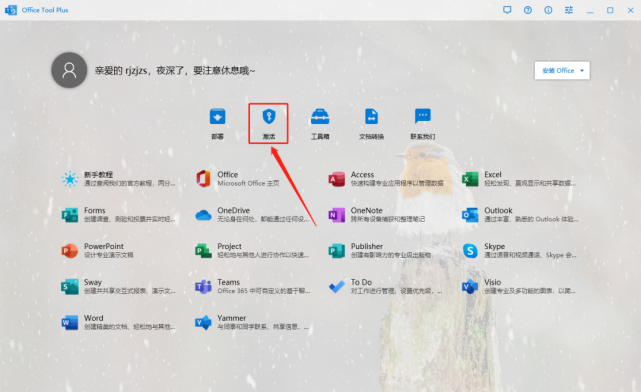This screenshot has height=392, width=641.
Task: Open the info about icon in title bar
Action: [x=548, y=10]
